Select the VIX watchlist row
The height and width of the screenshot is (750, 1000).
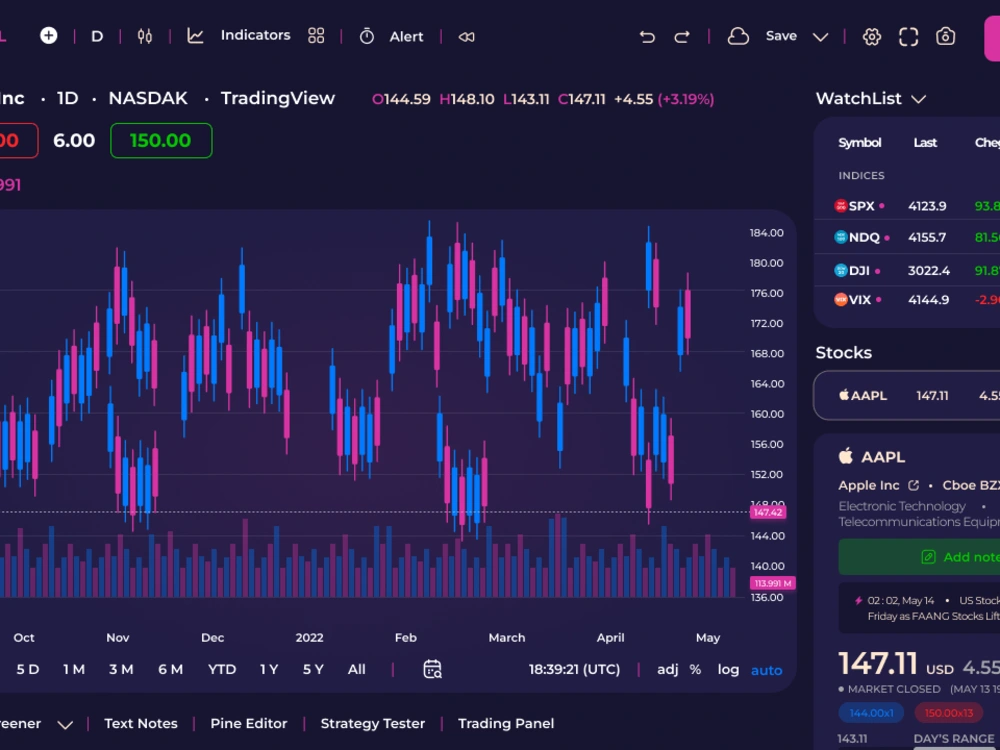click(x=907, y=299)
